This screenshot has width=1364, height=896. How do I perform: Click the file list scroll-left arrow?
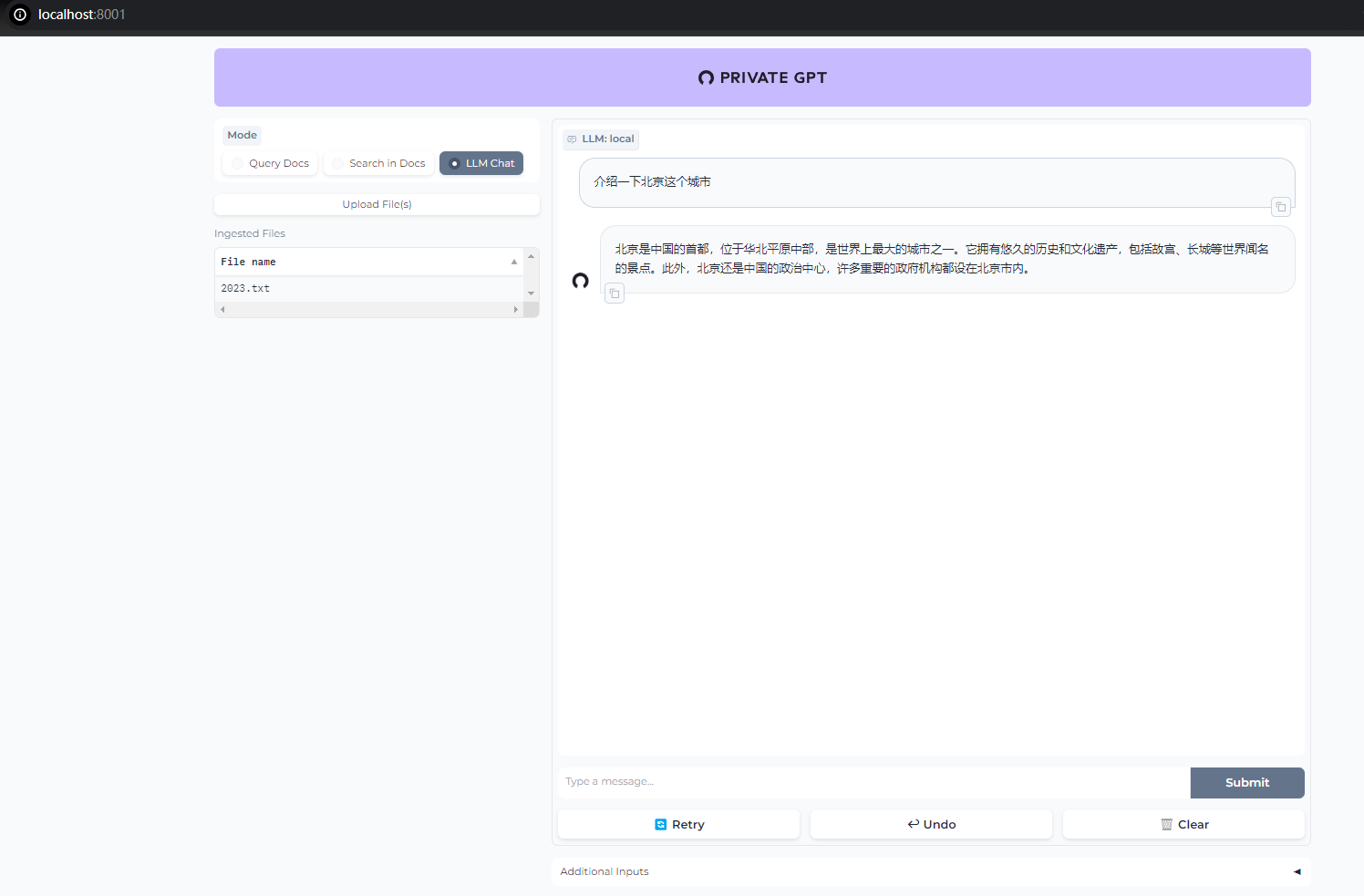[x=222, y=309]
